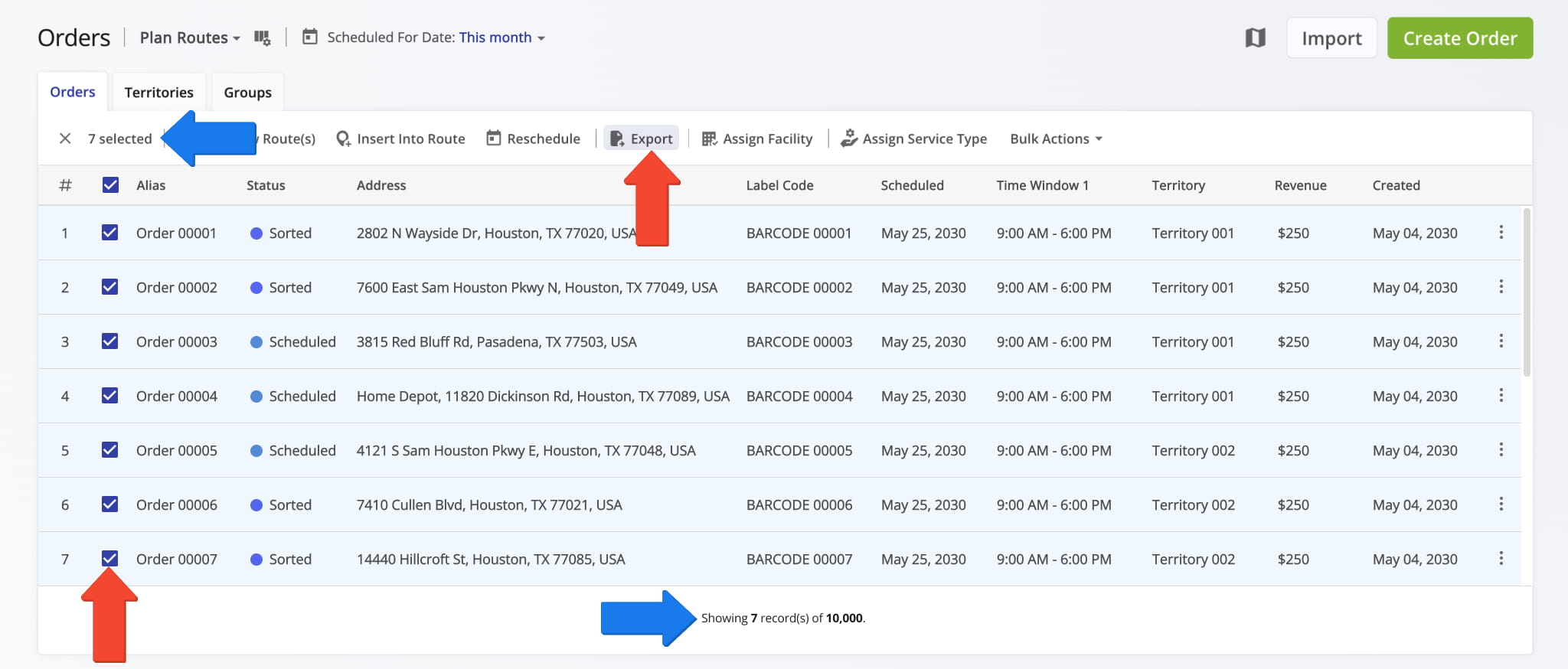
Task: Open row menu for Order 00002
Action: click(1501, 286)
